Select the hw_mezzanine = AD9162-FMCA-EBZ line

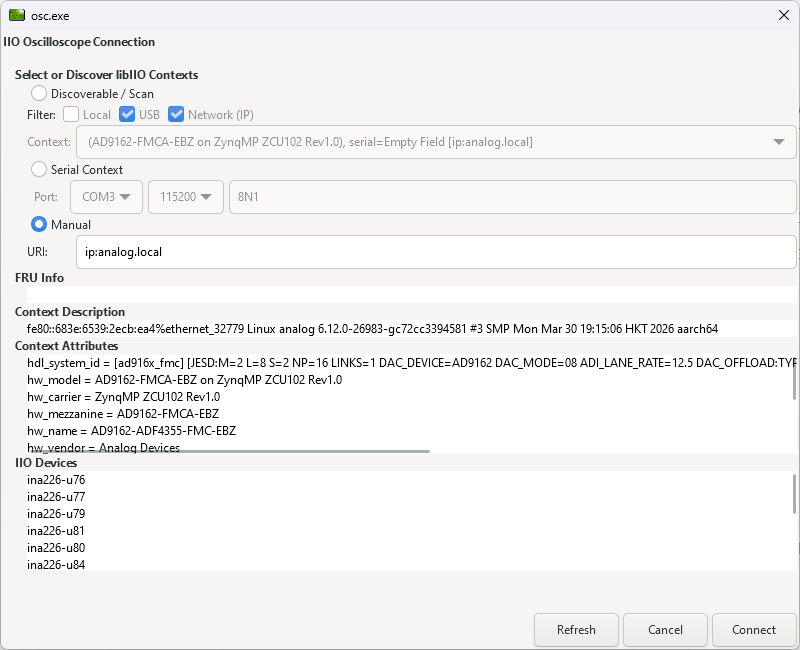pos(123,414)
